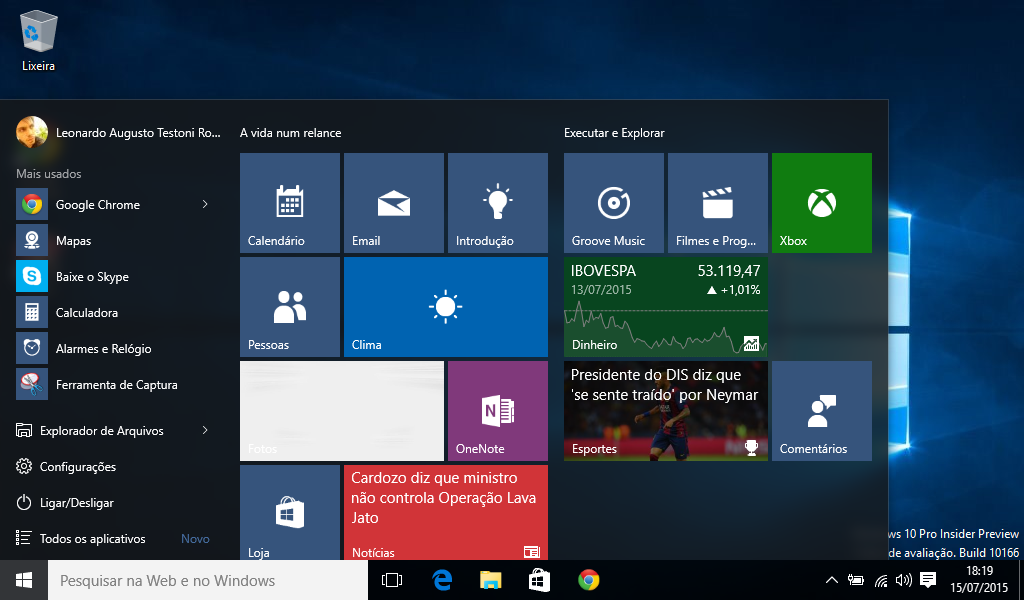
Task: Click the A vida num relance group header
Action: pos(291,133)
